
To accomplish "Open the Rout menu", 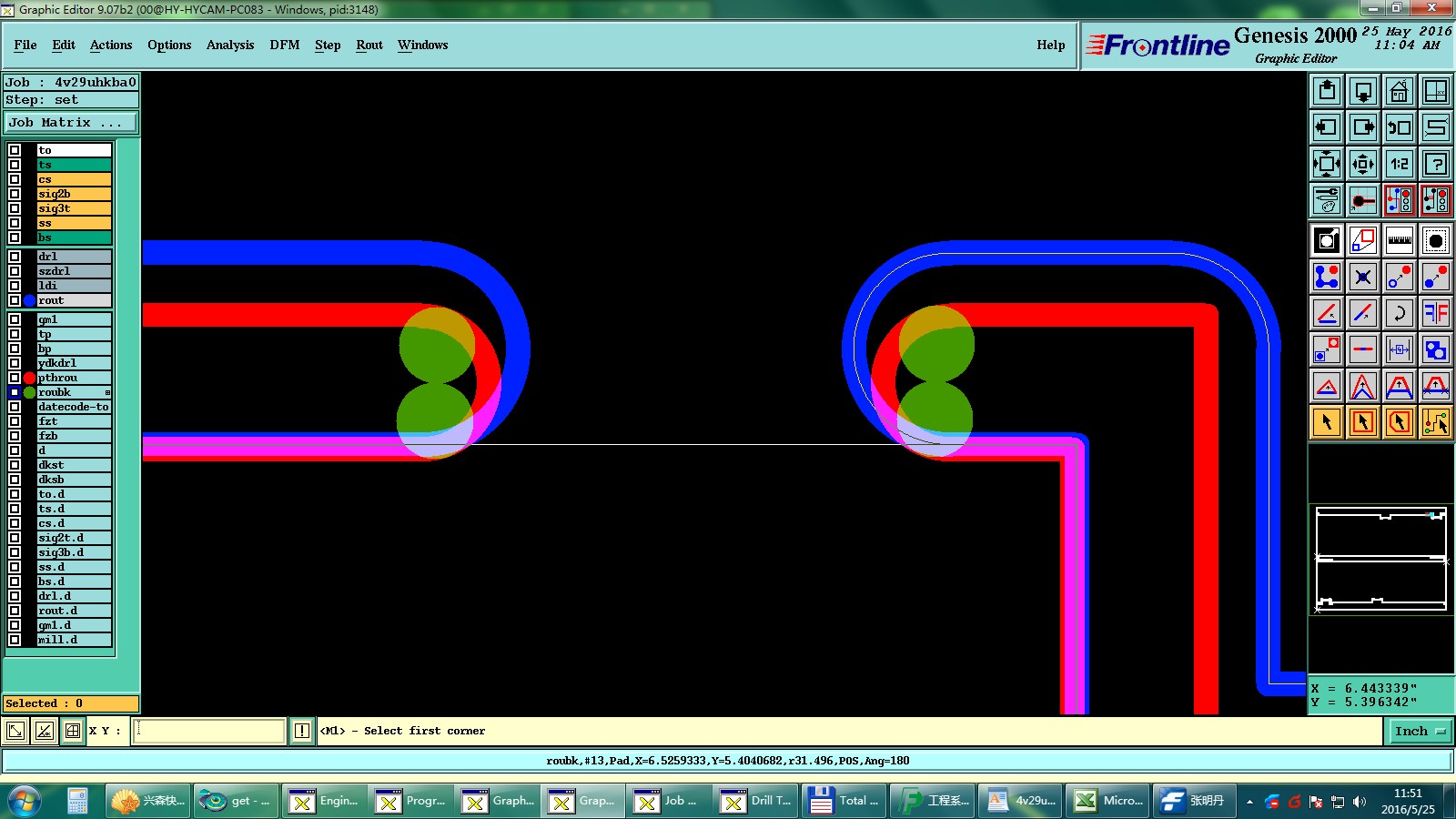I will pos(369,45).
